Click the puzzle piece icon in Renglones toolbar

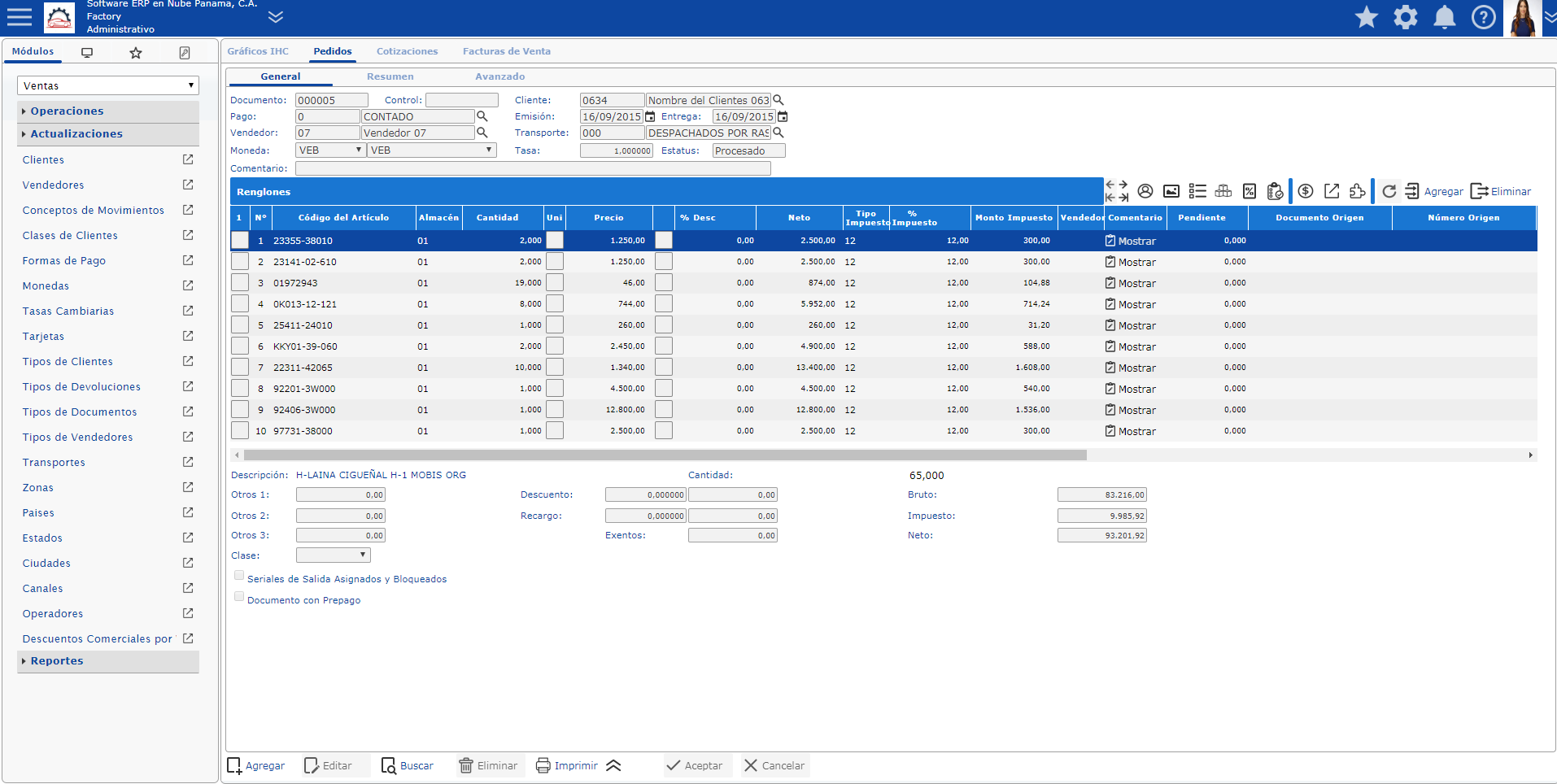[x=1358, y=191]
